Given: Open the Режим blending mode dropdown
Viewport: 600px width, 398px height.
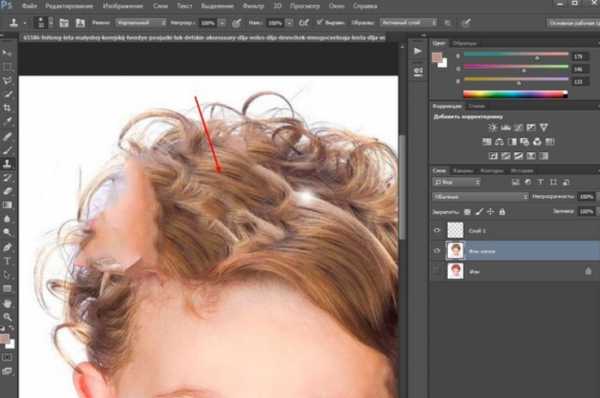Looking at the screenshot, I should [141, 23].
